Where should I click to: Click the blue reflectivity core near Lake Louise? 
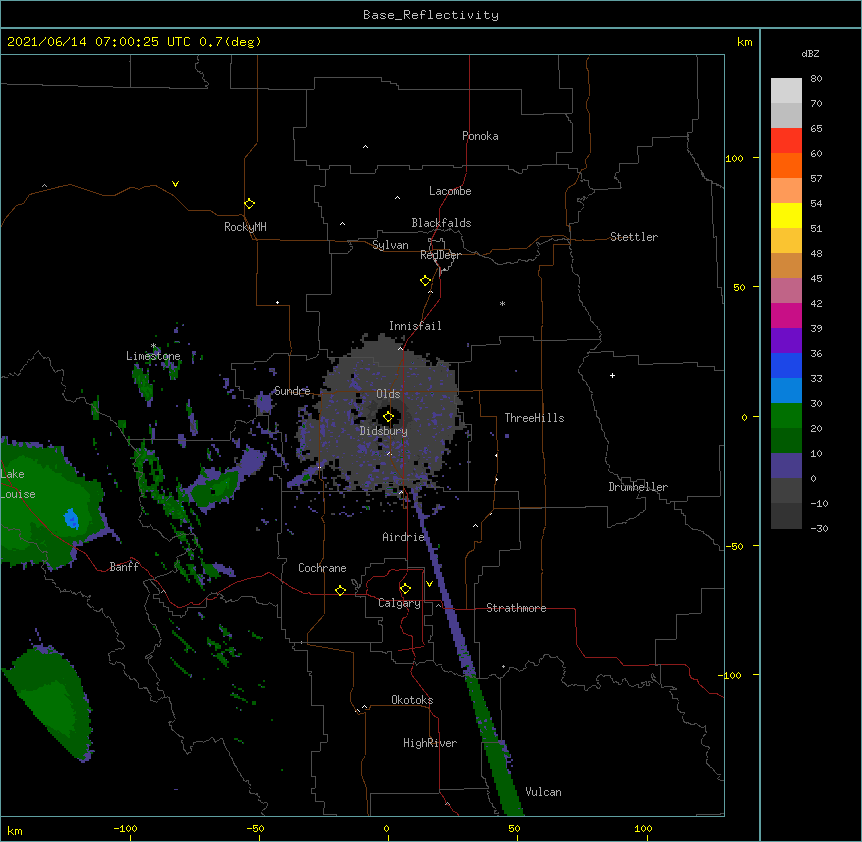click(x=71, y=518)
